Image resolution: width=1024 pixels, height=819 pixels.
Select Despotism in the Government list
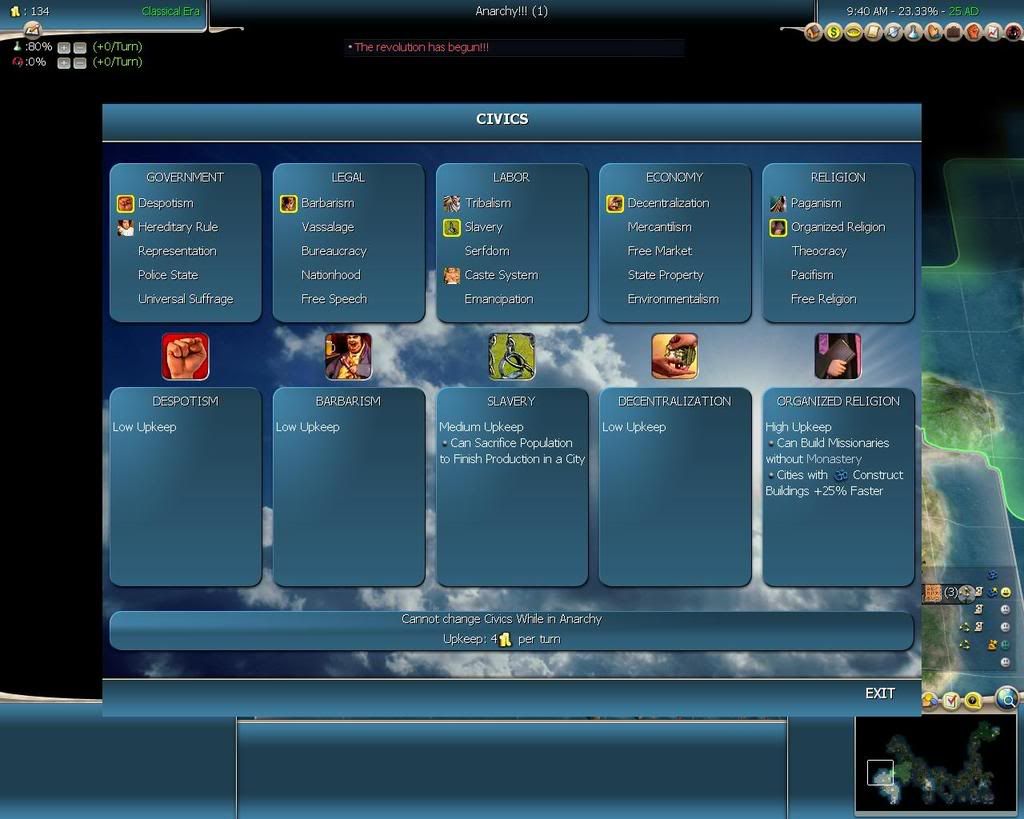(165, 203)
